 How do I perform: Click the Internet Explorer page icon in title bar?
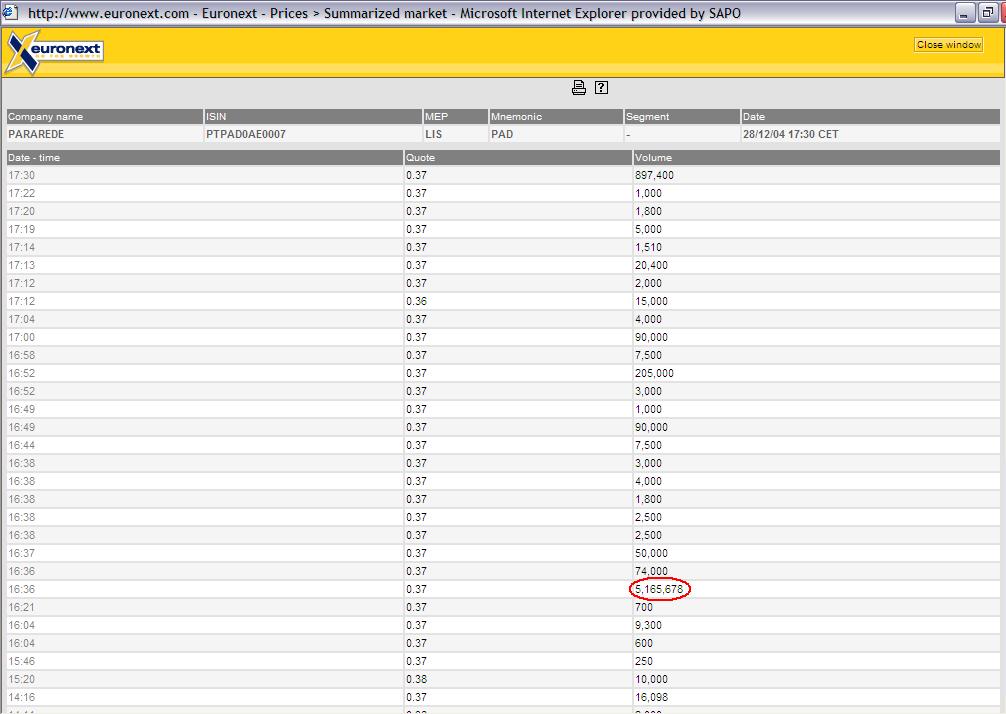point(12,13)
